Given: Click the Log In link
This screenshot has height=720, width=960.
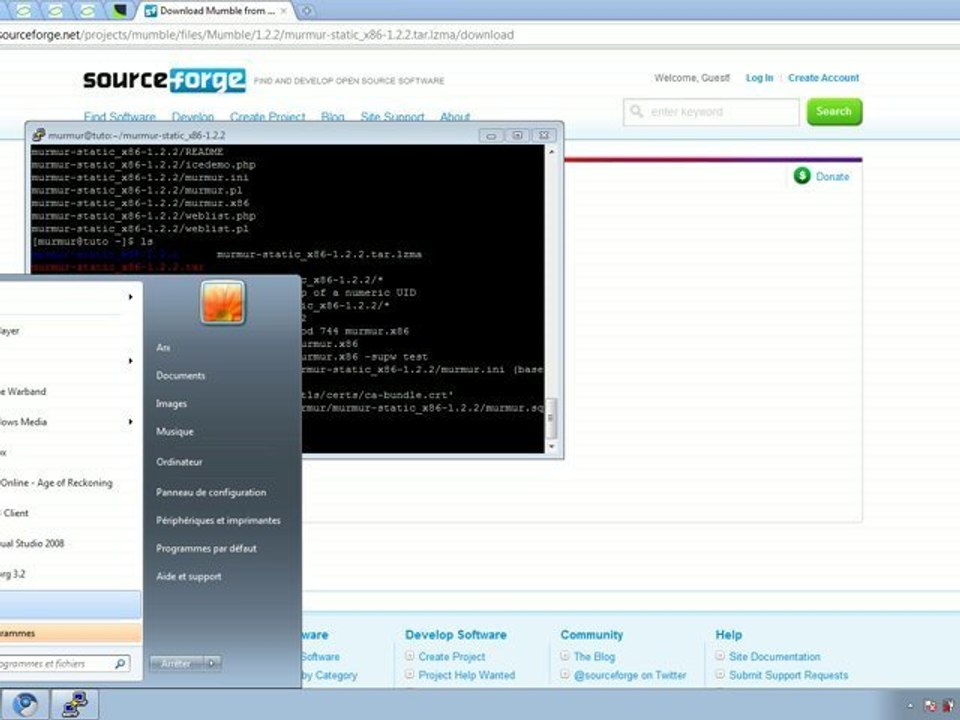Looking at the screenshot, I should coord(759,78).
